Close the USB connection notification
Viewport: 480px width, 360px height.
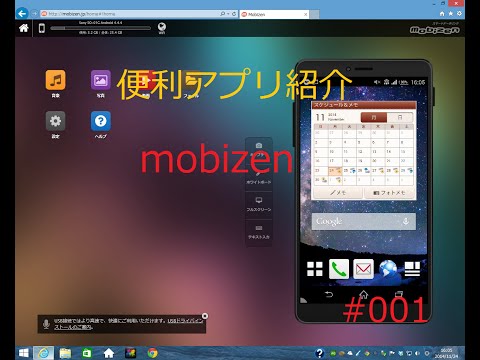coord(205,316)
